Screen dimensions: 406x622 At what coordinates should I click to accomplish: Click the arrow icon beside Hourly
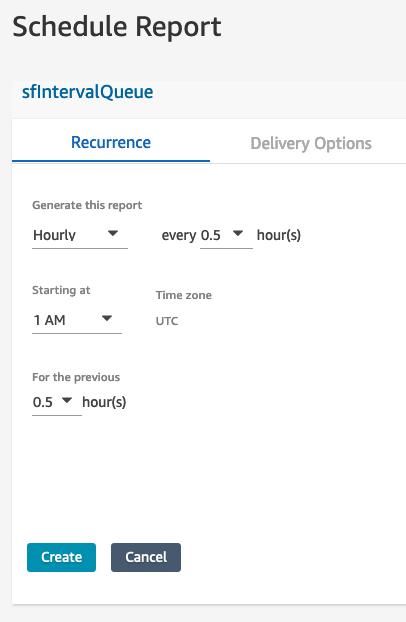coord(113,233)
